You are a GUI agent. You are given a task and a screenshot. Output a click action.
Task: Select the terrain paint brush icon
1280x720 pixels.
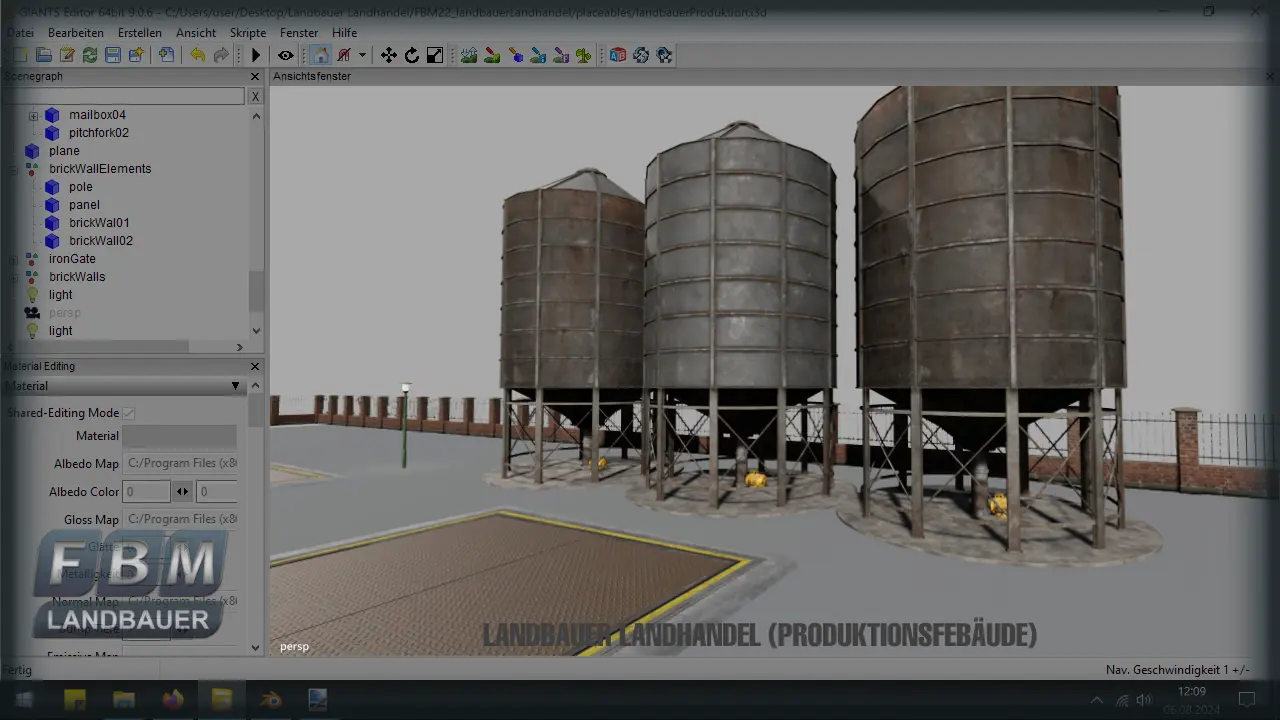pos(492,55)
